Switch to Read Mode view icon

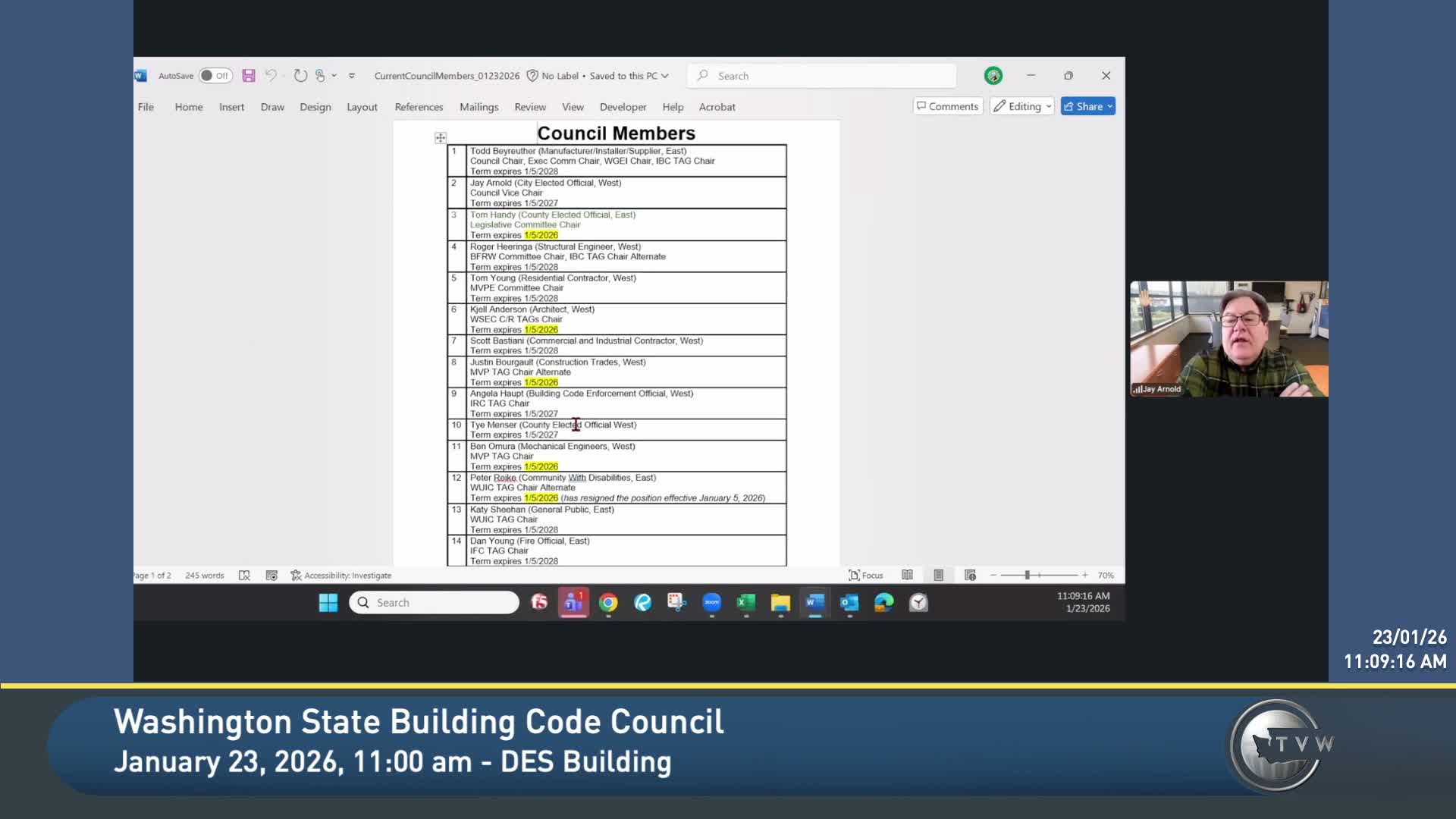coord(907,576)
